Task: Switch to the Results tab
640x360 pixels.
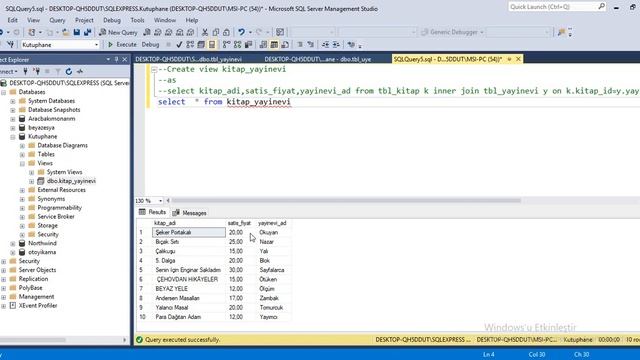Action: tap(153, 212)
